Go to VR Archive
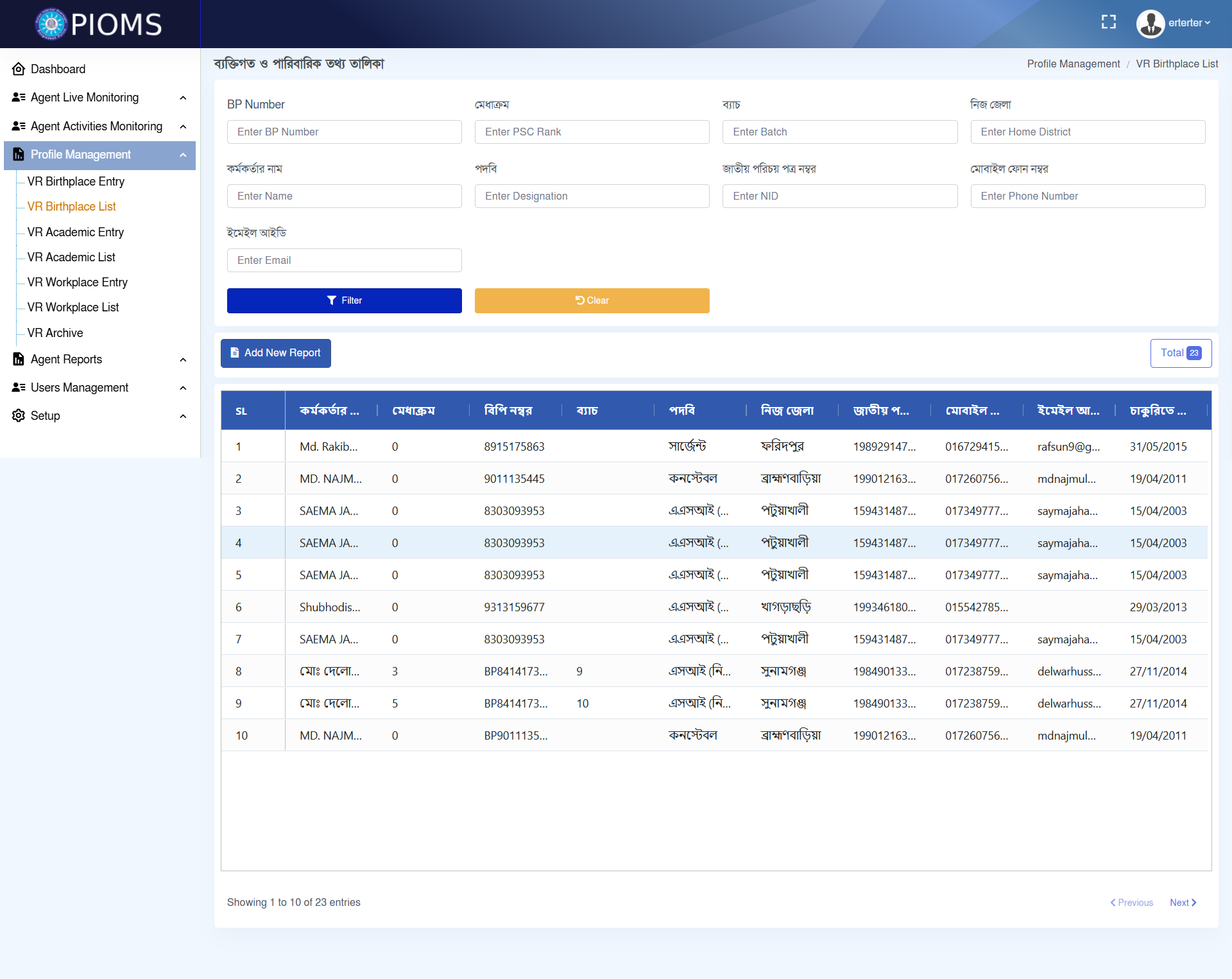Image resolution: width=1232 pixels, height=979 pixels. point(55,333)
